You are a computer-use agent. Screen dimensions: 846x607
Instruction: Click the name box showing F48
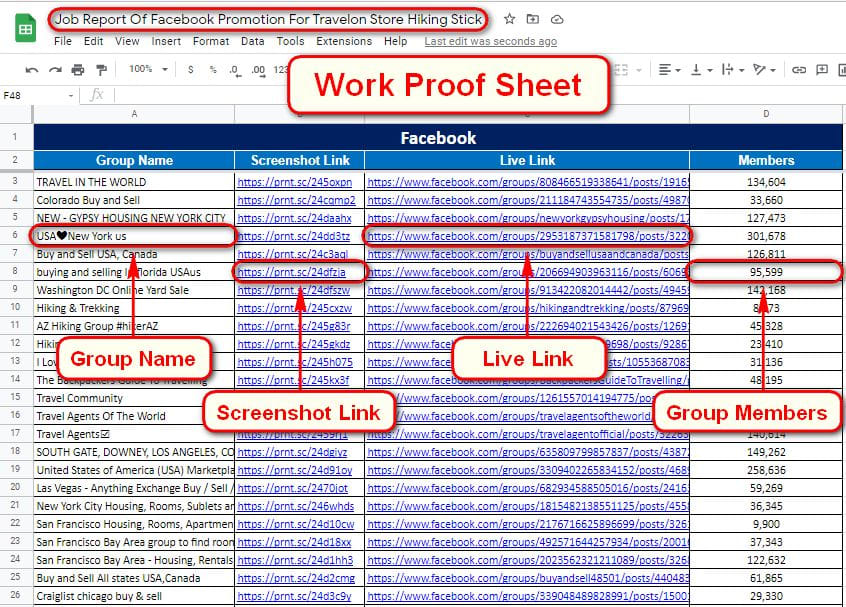(33, 96)
